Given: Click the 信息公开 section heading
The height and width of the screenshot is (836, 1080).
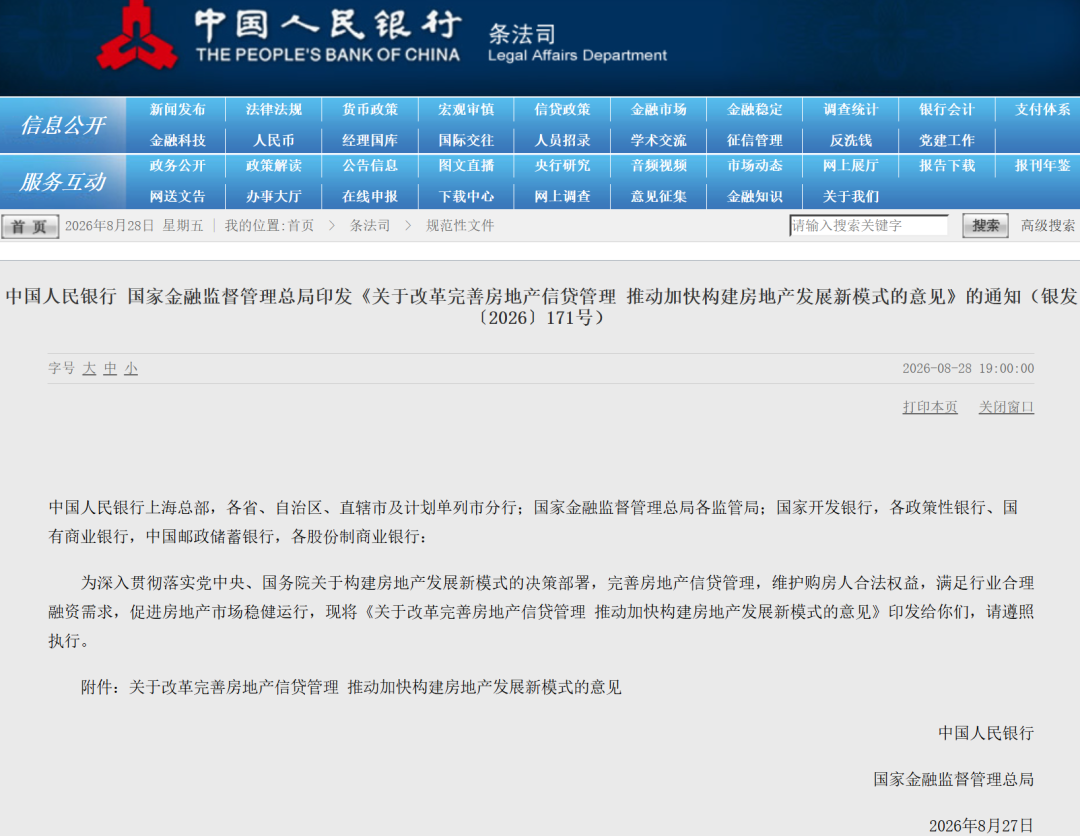Looking at the screenshot, I should point(63,125).
